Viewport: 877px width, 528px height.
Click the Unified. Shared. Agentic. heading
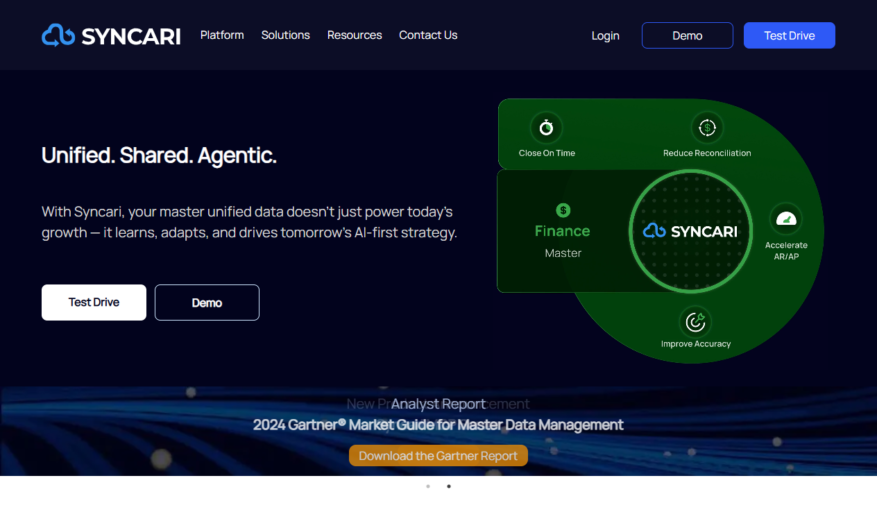click(159, 155)
